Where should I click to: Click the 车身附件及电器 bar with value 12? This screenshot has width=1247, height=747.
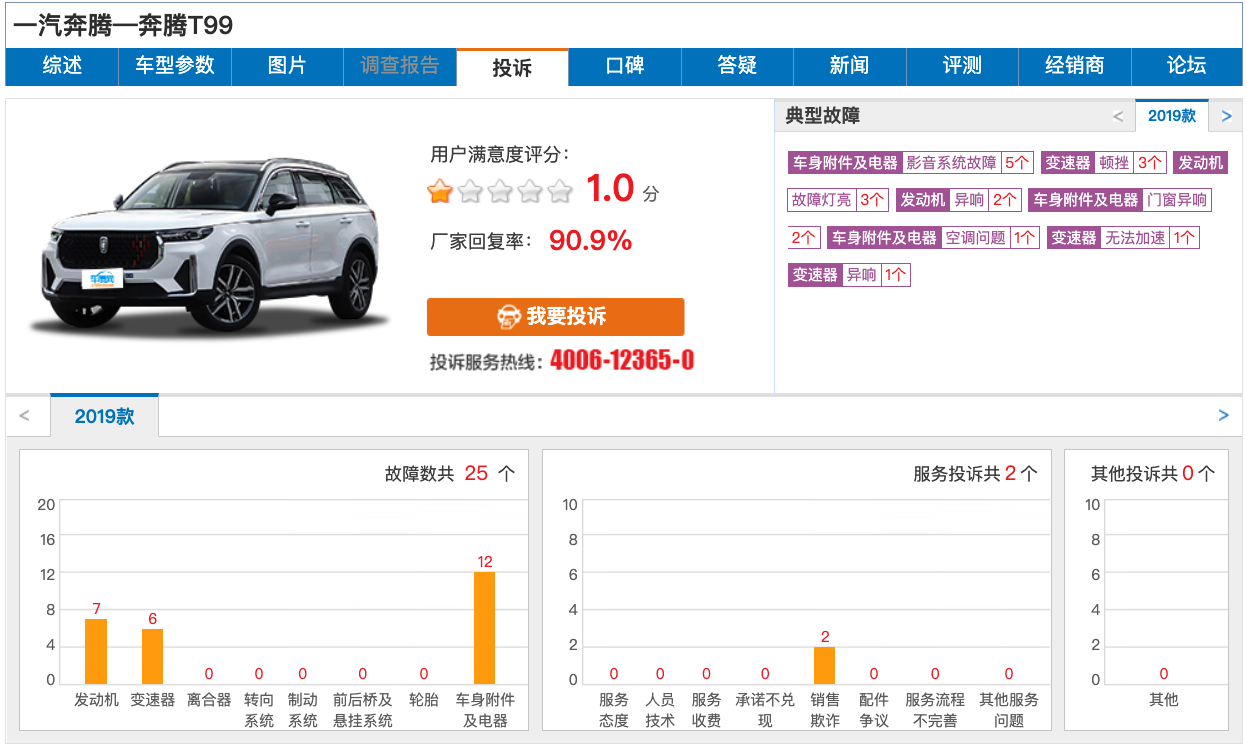pos(484,628)
